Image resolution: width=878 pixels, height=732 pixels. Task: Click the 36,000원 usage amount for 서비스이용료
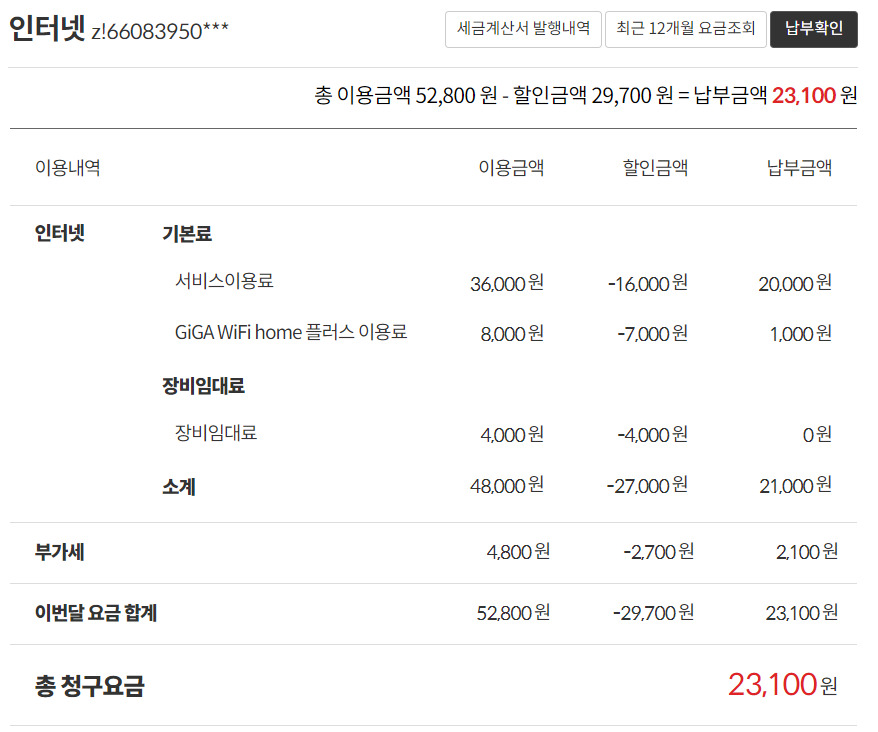[506, 283]
